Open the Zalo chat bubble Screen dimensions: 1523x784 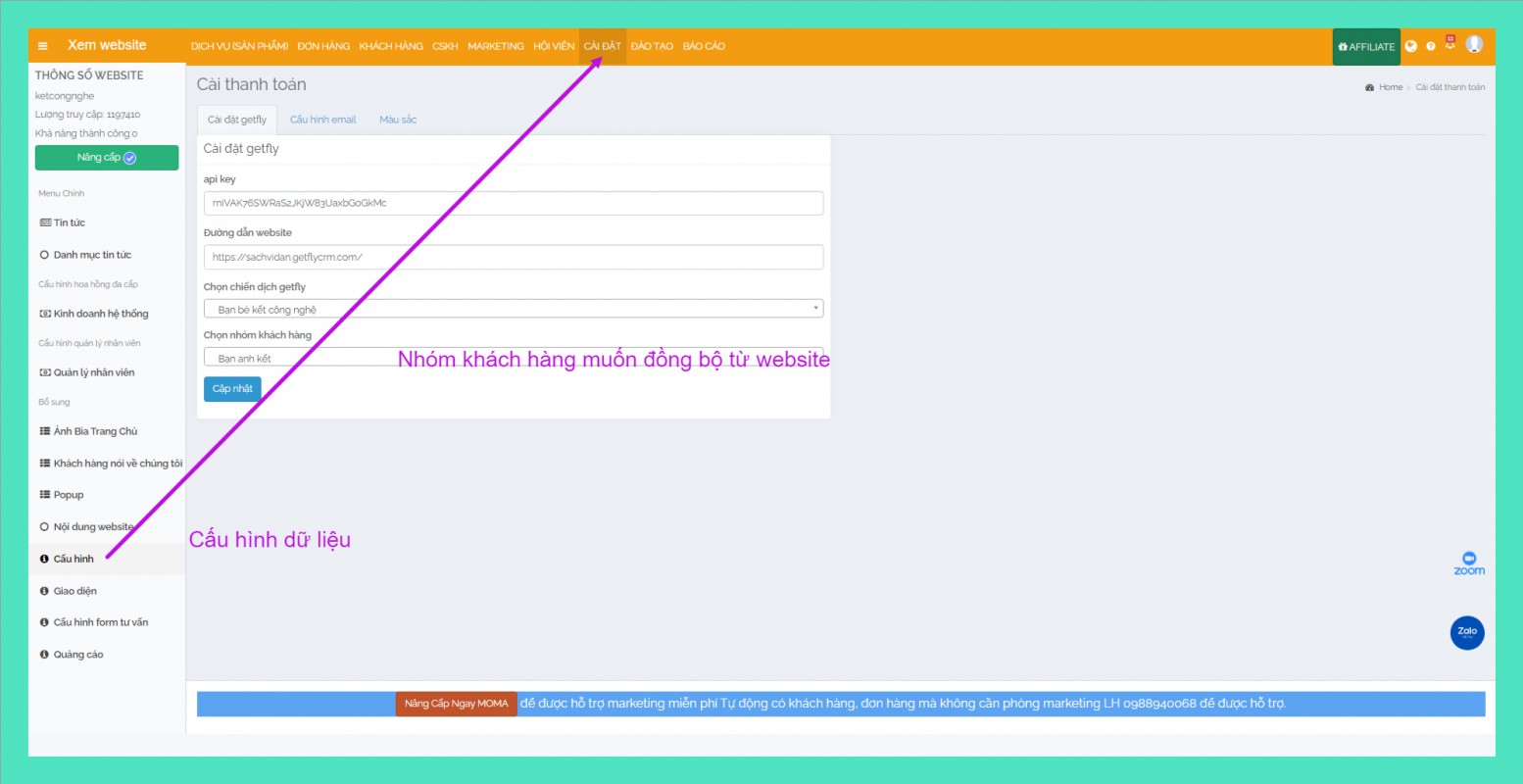tap(1466, 632)
